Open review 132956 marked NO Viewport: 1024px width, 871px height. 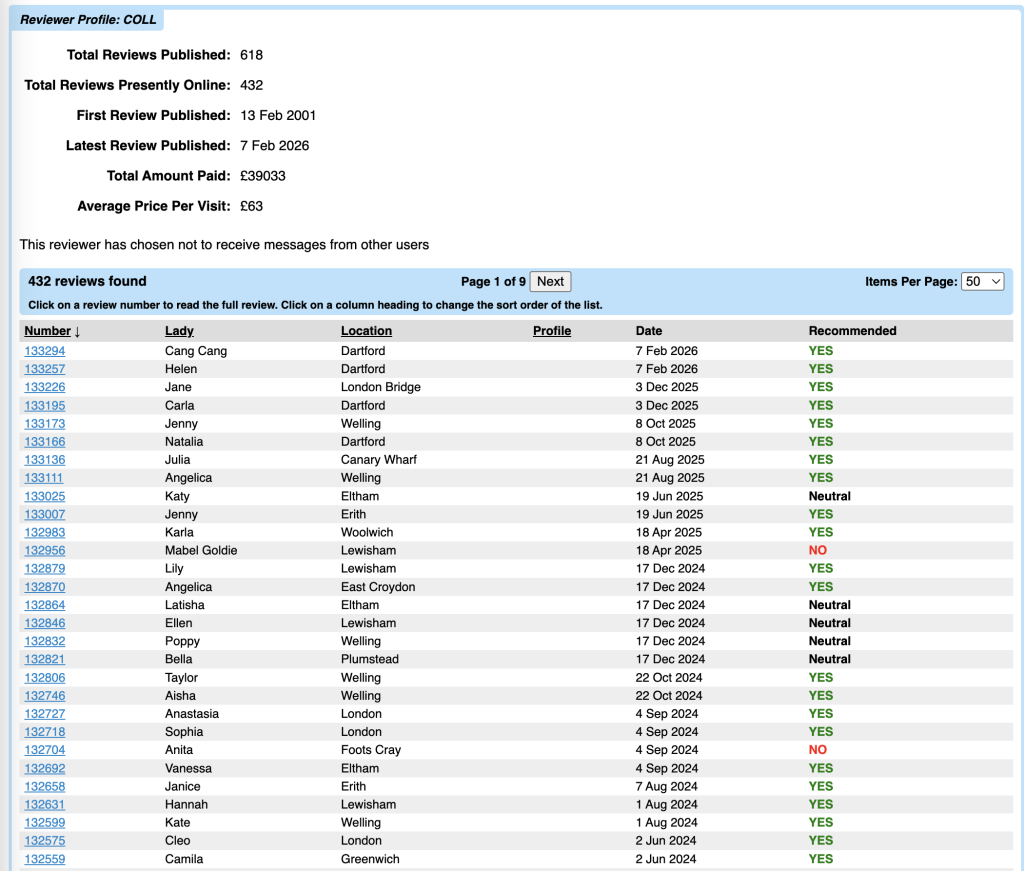(45, 551)
